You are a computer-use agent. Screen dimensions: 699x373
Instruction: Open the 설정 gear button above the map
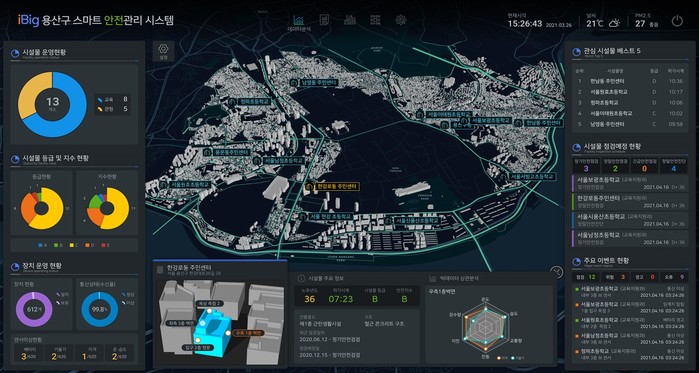[x=164, y=51]
